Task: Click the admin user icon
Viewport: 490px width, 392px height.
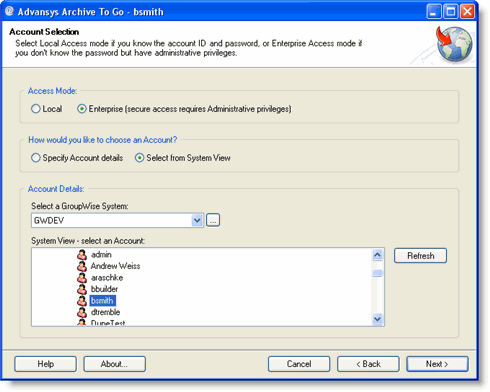Action: pyautogui.click(x=82, y=255)
